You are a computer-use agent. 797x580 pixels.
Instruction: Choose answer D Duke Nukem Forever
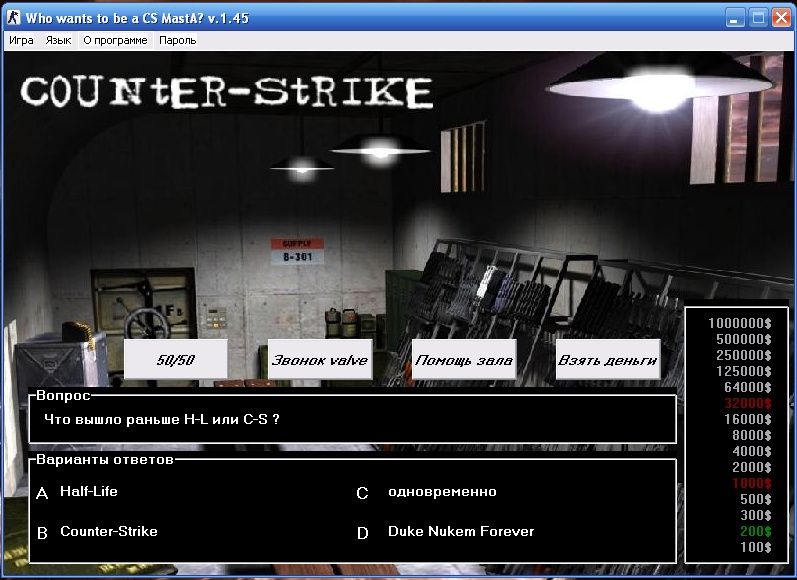pyautogui.click(x=460, y=532)
